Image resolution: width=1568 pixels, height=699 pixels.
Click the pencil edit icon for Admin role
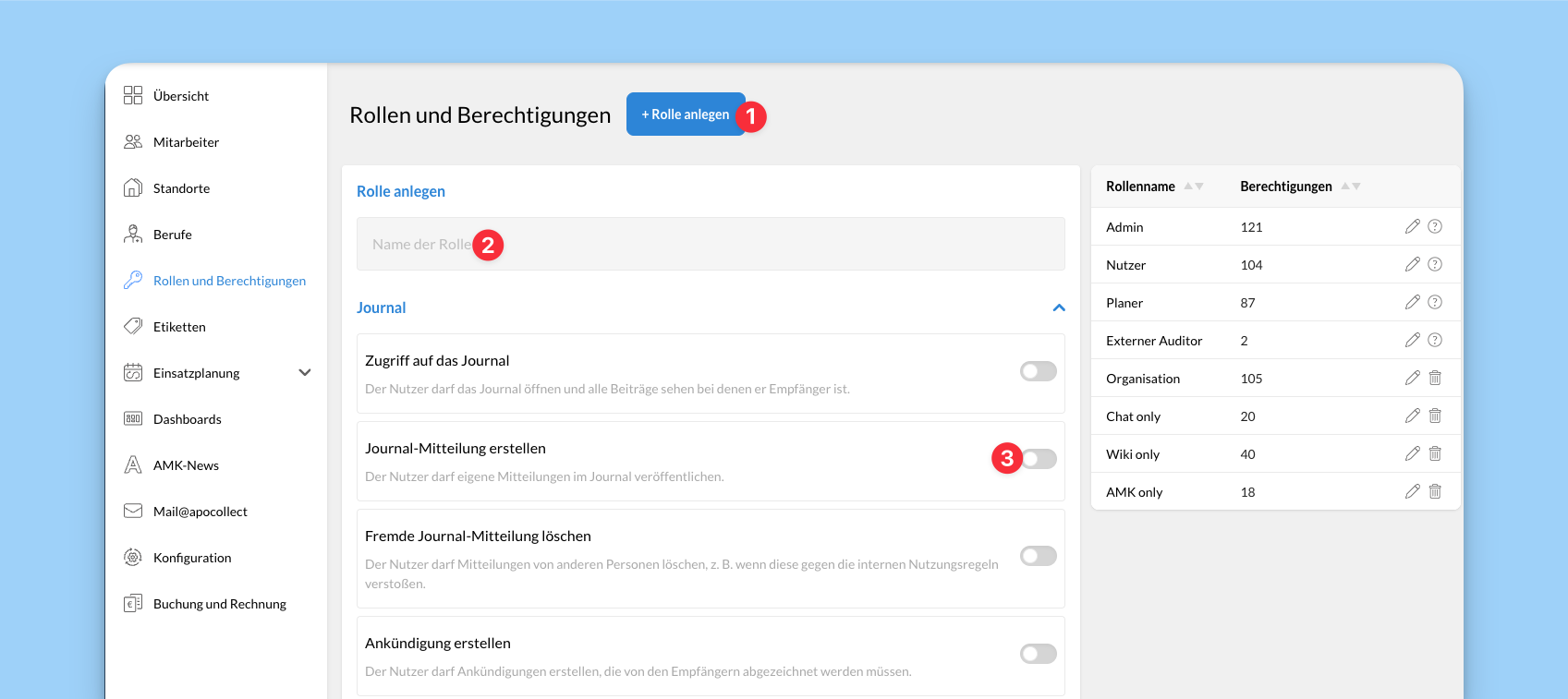click(1412, 226)
